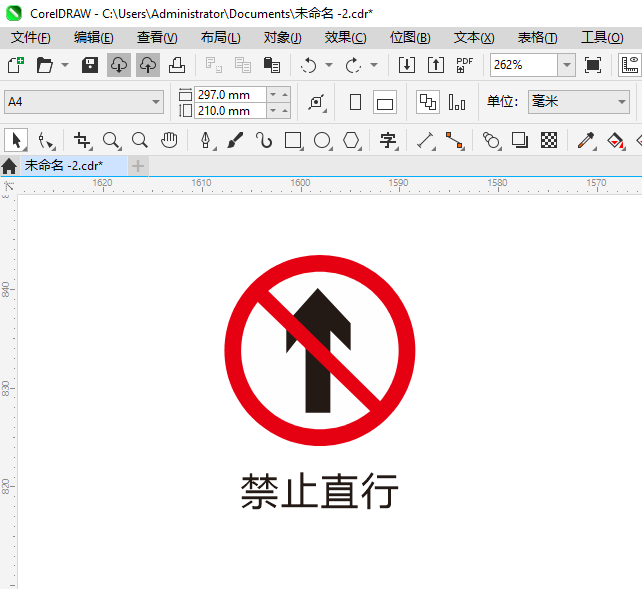Image resolution: width=642 pixels, height=589 pixels.
Task: Click the New document icon
Action: click(x=16, y=65)
